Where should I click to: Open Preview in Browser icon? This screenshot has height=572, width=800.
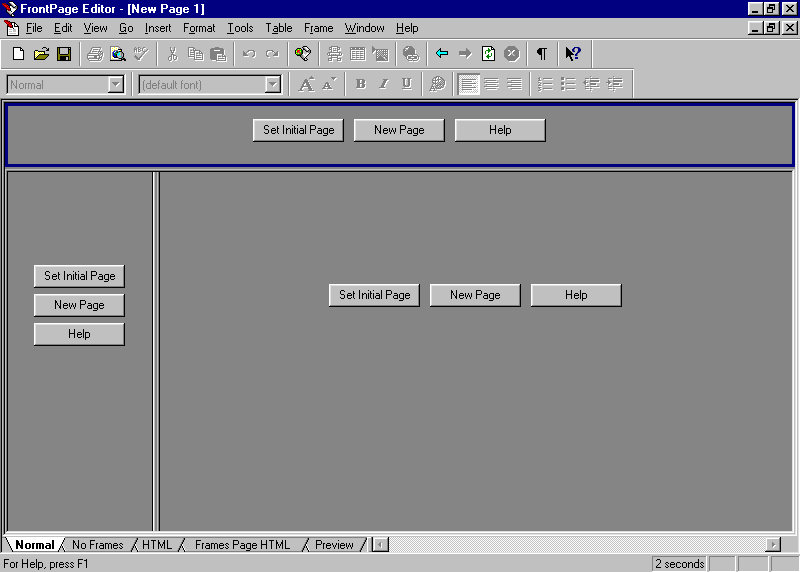pyautogui.click(x=118, y=54)
